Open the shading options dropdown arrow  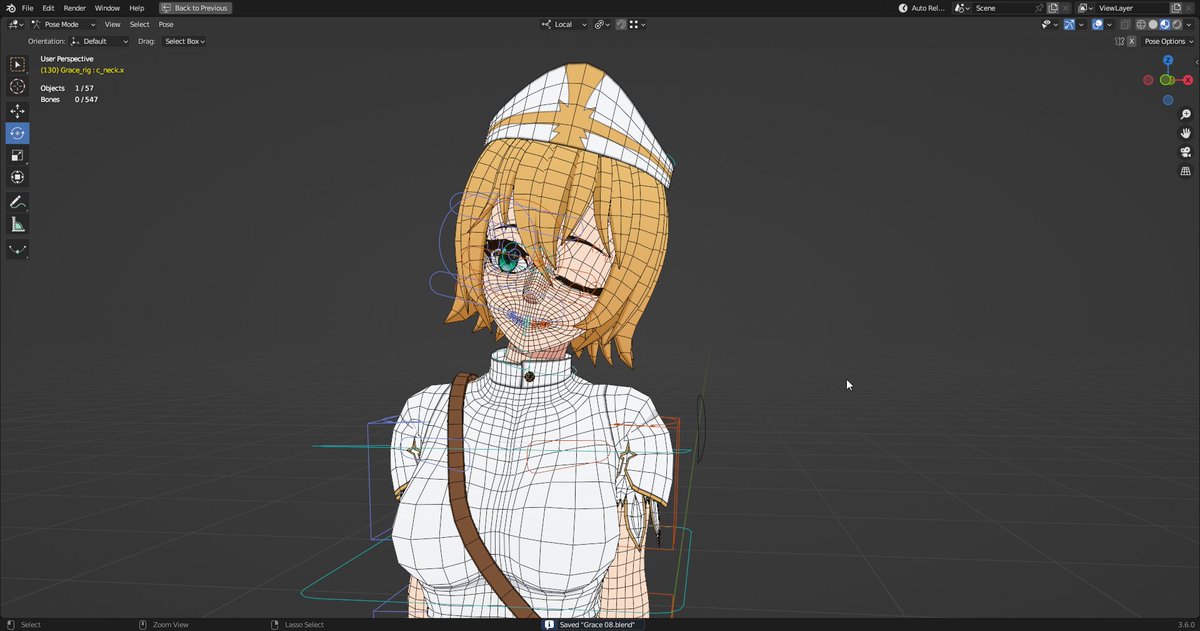tap(1189, 24)
